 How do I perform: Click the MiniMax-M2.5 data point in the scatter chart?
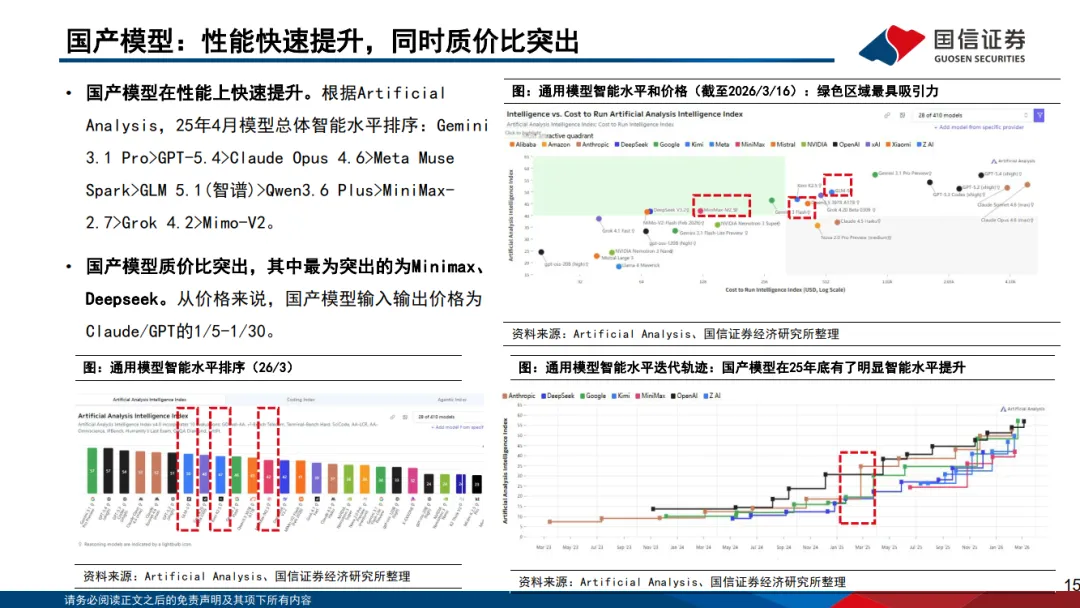tap(700, 211)
